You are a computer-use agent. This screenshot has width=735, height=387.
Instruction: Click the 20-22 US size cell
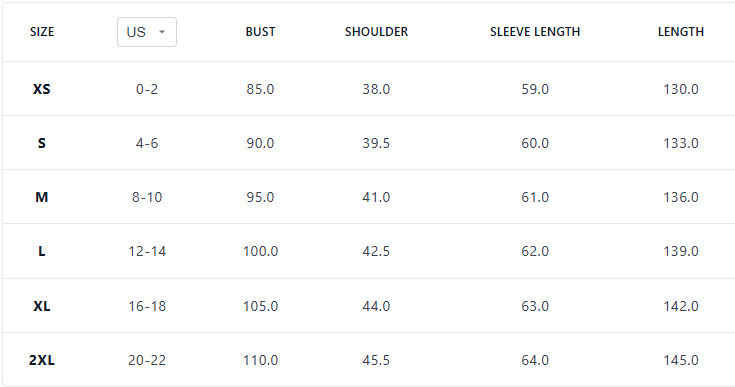[147, 360]
